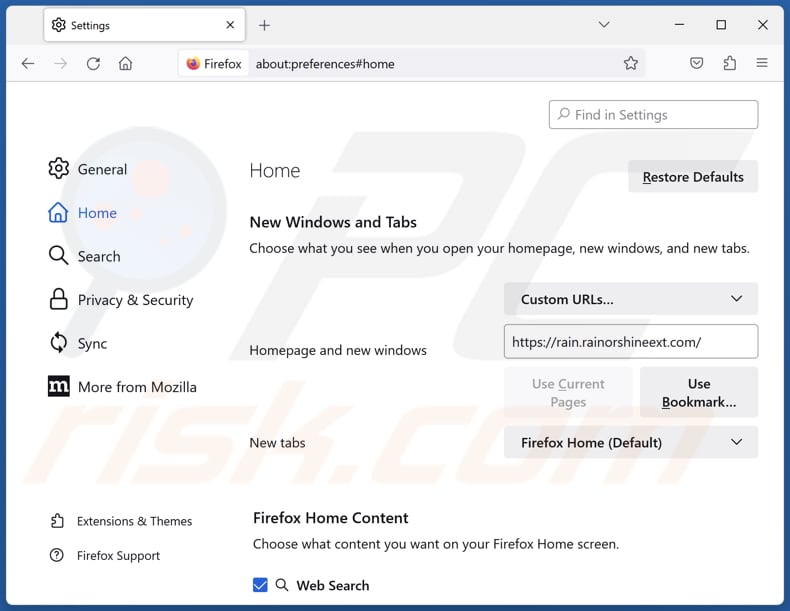Click the "New Windows and Tabs" heading
790x611 pixels.
pyautogui.click(x=333, y=222)
